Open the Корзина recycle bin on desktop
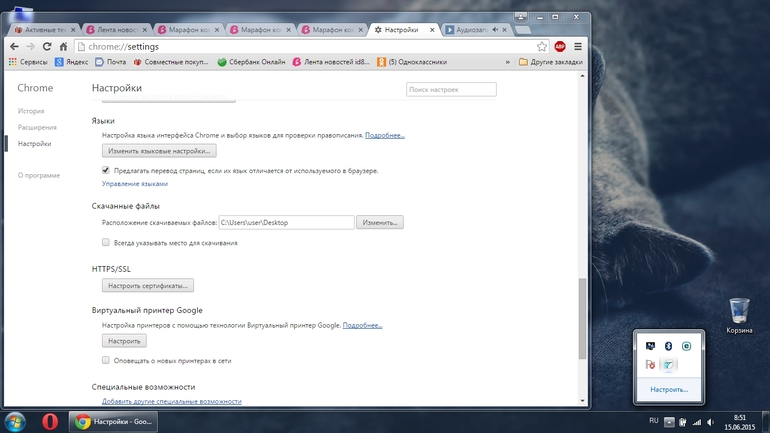 [740, 316]
